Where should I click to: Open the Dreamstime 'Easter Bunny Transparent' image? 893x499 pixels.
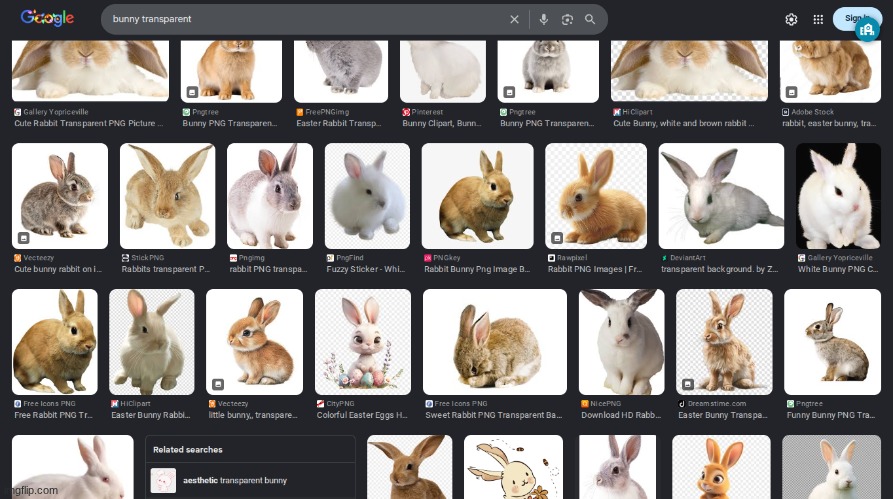point(724,341)
